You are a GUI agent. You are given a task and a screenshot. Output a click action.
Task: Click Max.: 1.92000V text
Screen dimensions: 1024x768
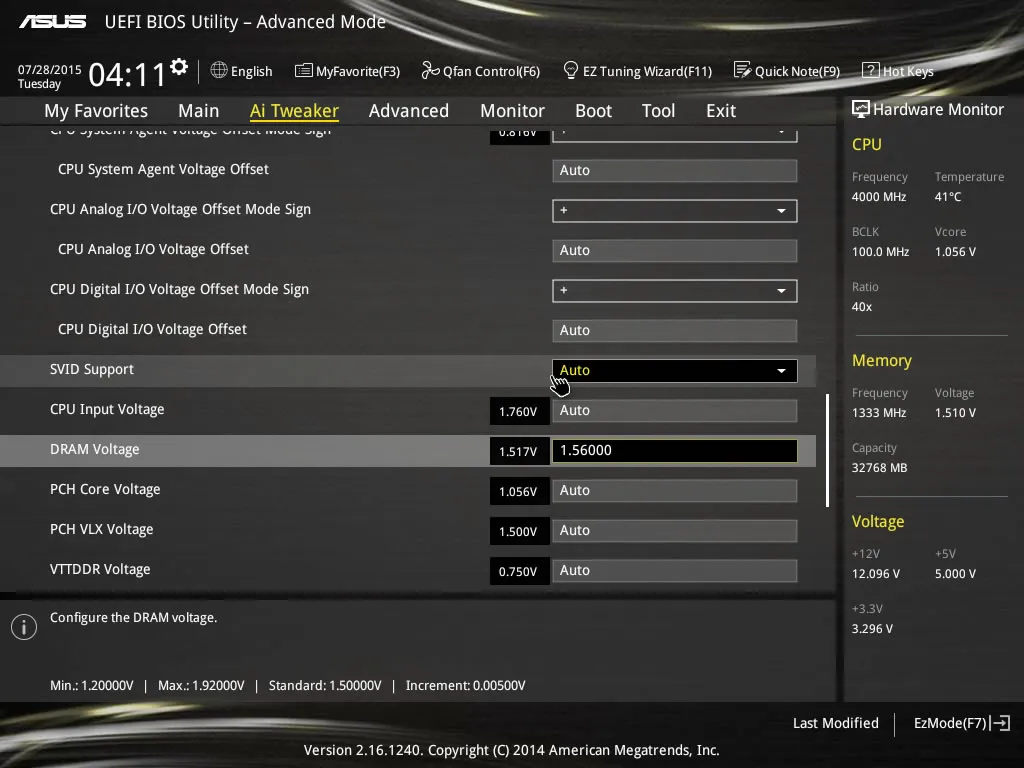pyautogui.click(x=201, y=686)
